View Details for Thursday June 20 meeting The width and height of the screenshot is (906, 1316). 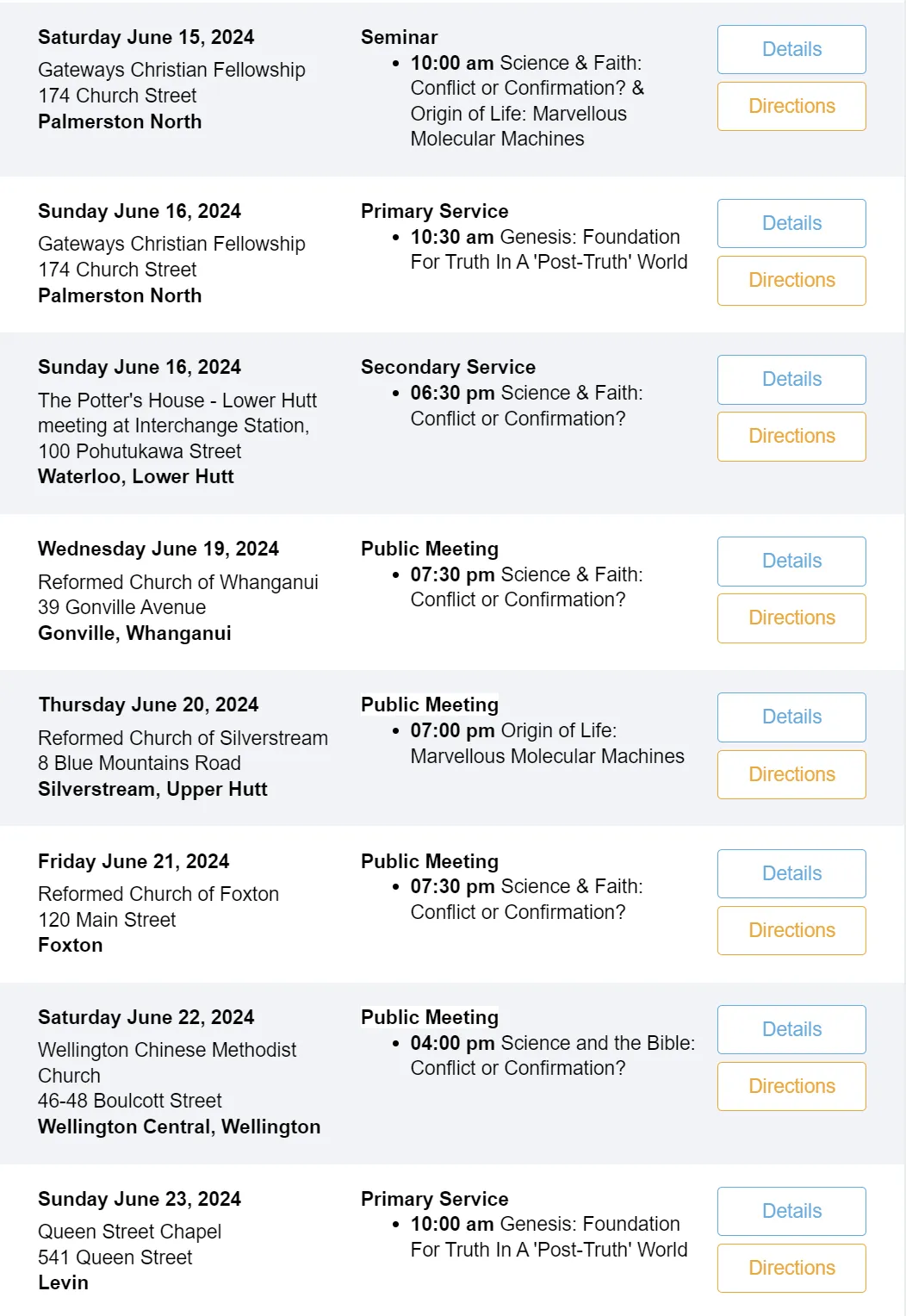click(x=791, y=717)
